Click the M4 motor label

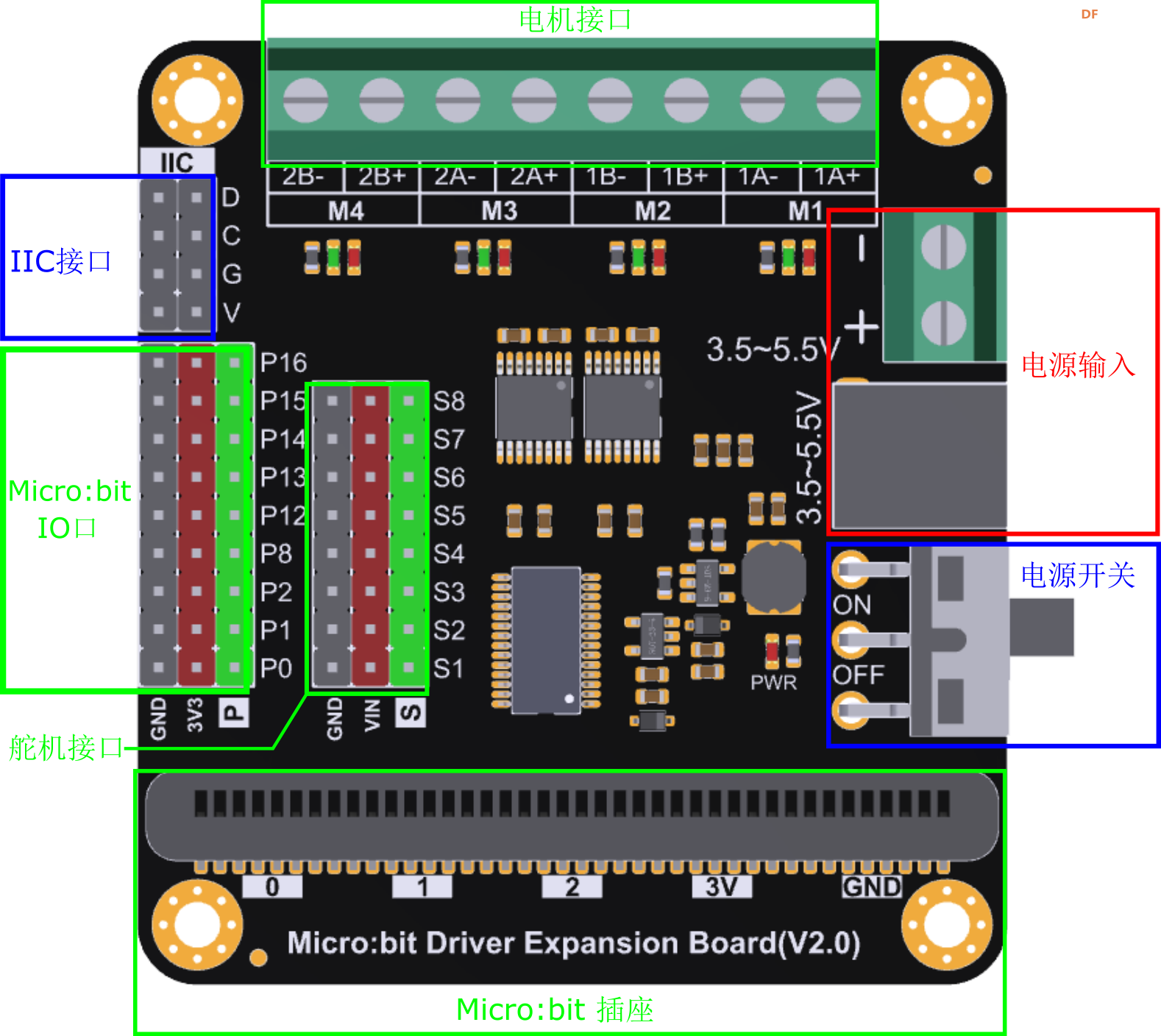345,211
